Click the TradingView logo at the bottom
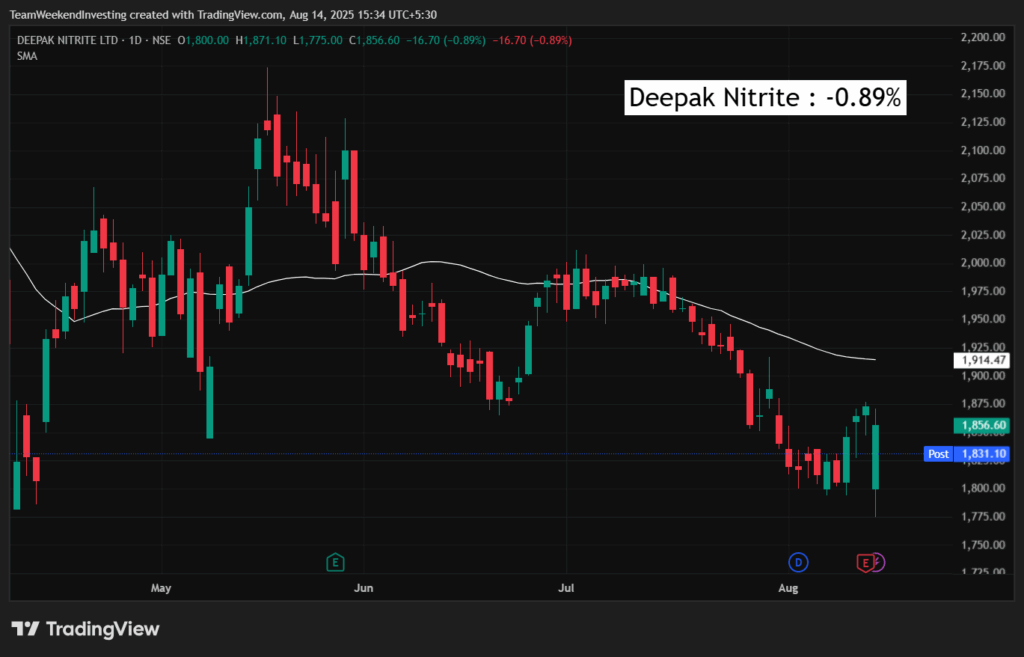The height and width of the screenshot is (657, 1024). [x=86, y=629]
